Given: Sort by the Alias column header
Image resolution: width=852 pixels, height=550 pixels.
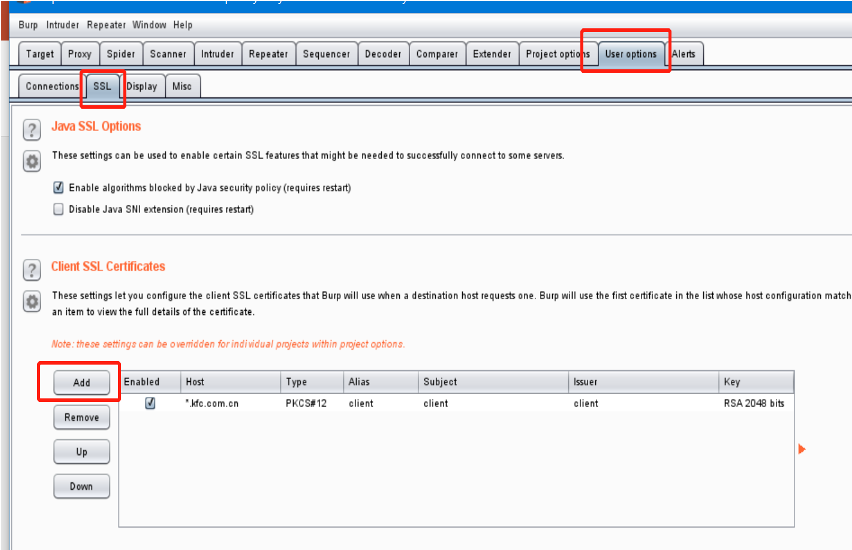Looking at the screenshot, I should pos(381,382).
